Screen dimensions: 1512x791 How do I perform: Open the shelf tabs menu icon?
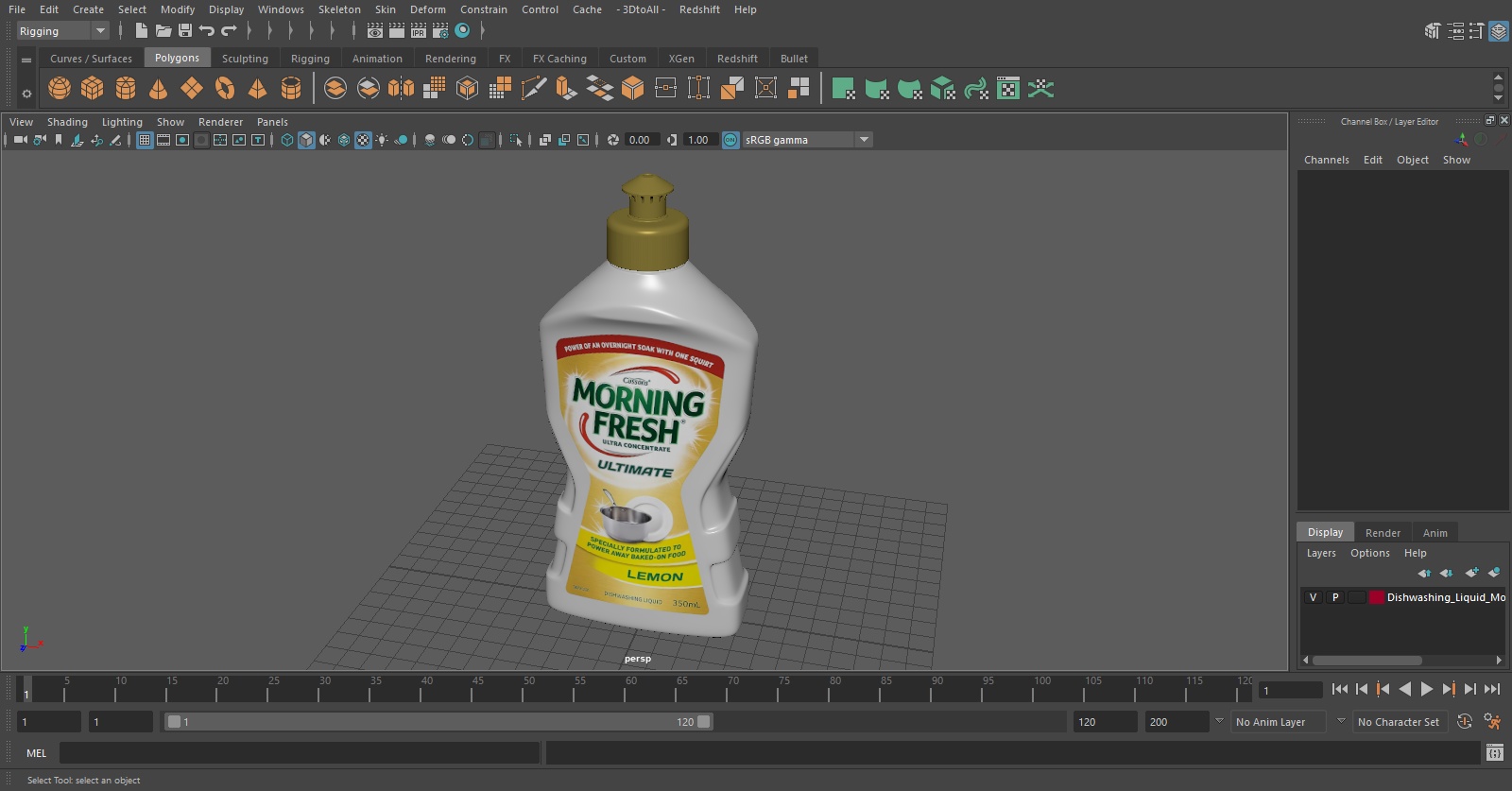(x=26, y=60)
